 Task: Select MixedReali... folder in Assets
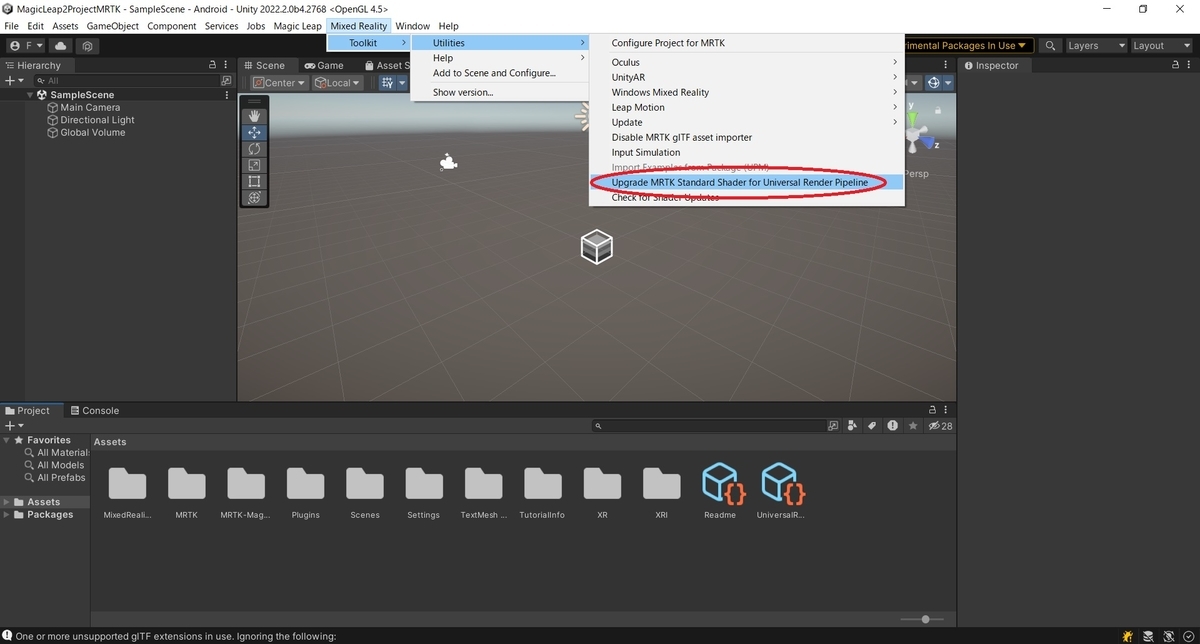pos(127,492)
